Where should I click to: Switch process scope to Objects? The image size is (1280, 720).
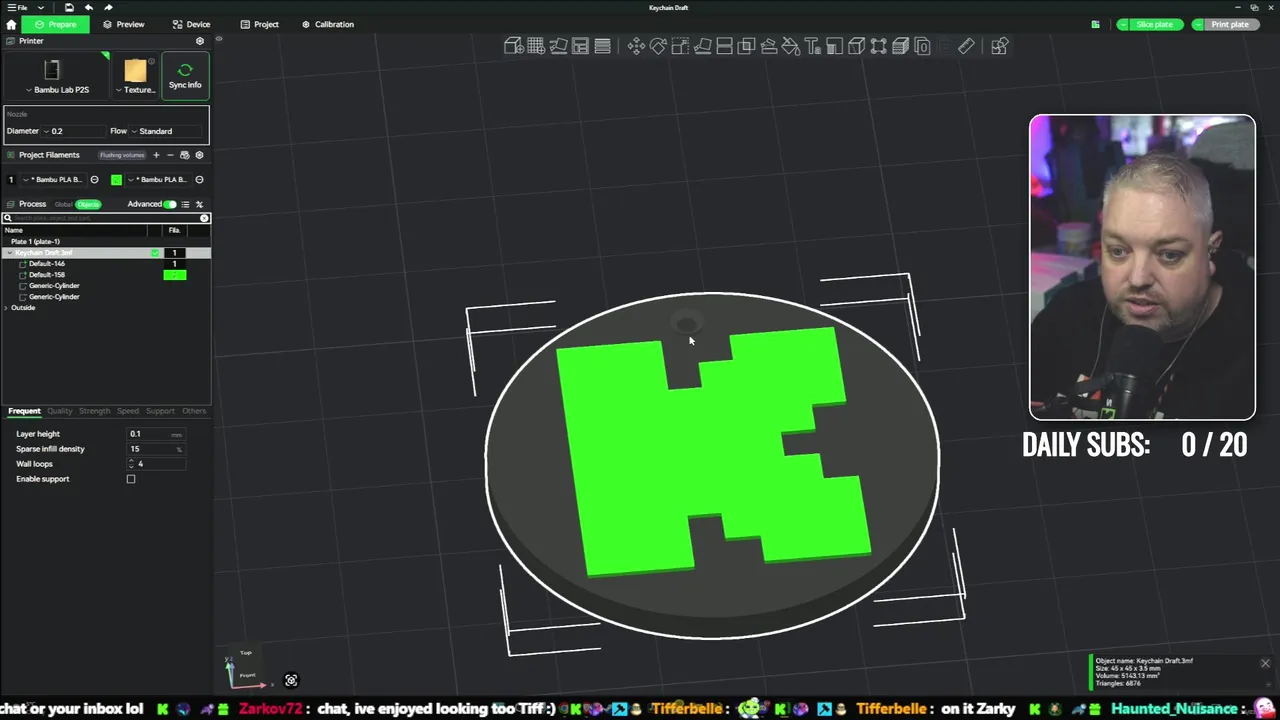pyautogui.click(x=88, y=204)
